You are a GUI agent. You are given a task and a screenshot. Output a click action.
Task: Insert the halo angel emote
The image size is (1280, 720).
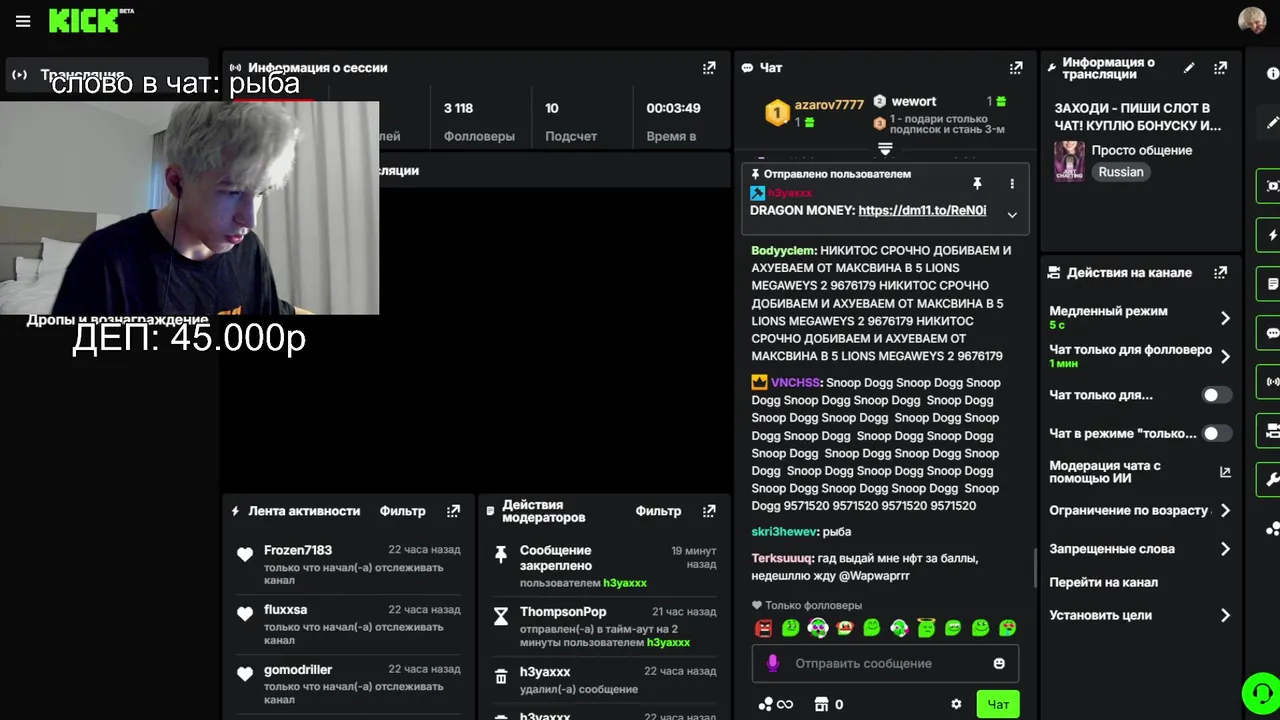pos(926,628)
